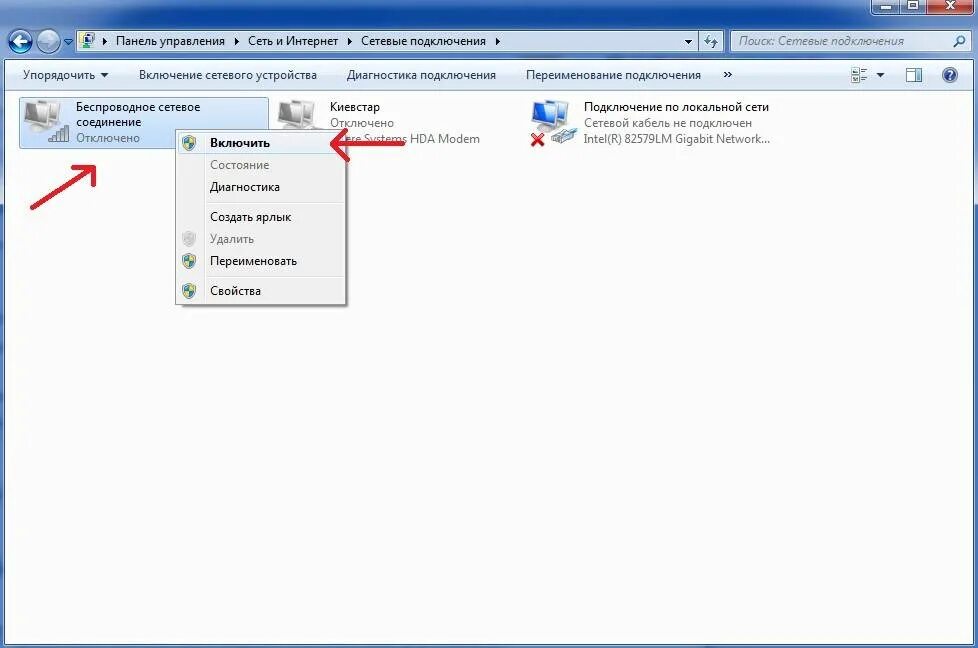Select Беспроводное сетевое соединение icon
This screenshot has height=648, width=978.
click(46, 122)
